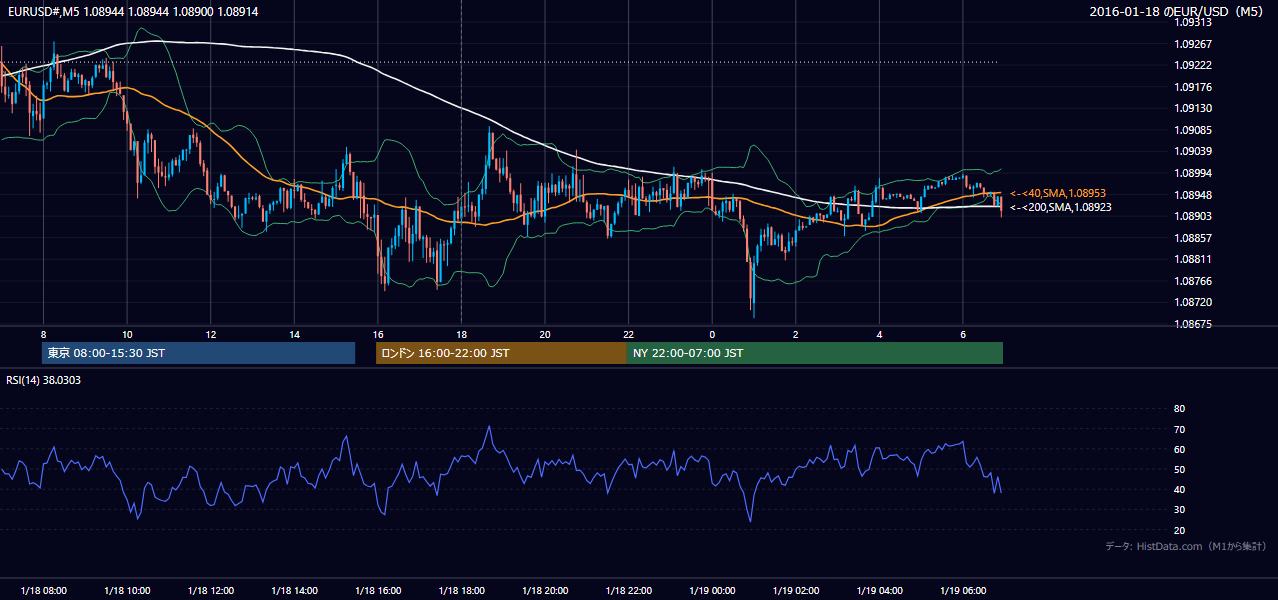
Task: Click price axis label 1.09267
Action: [x=1192, y=44]
